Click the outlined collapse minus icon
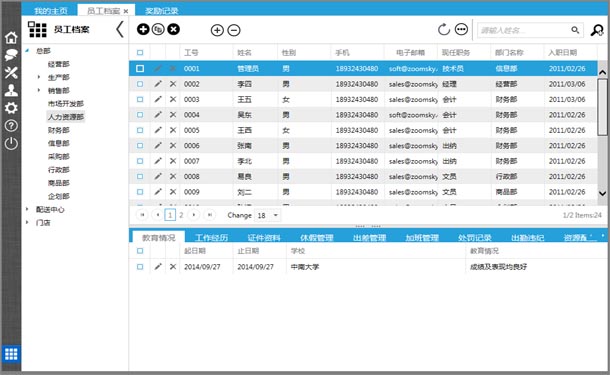The width and height of the screenshot is (610, 375). point(234,30)
